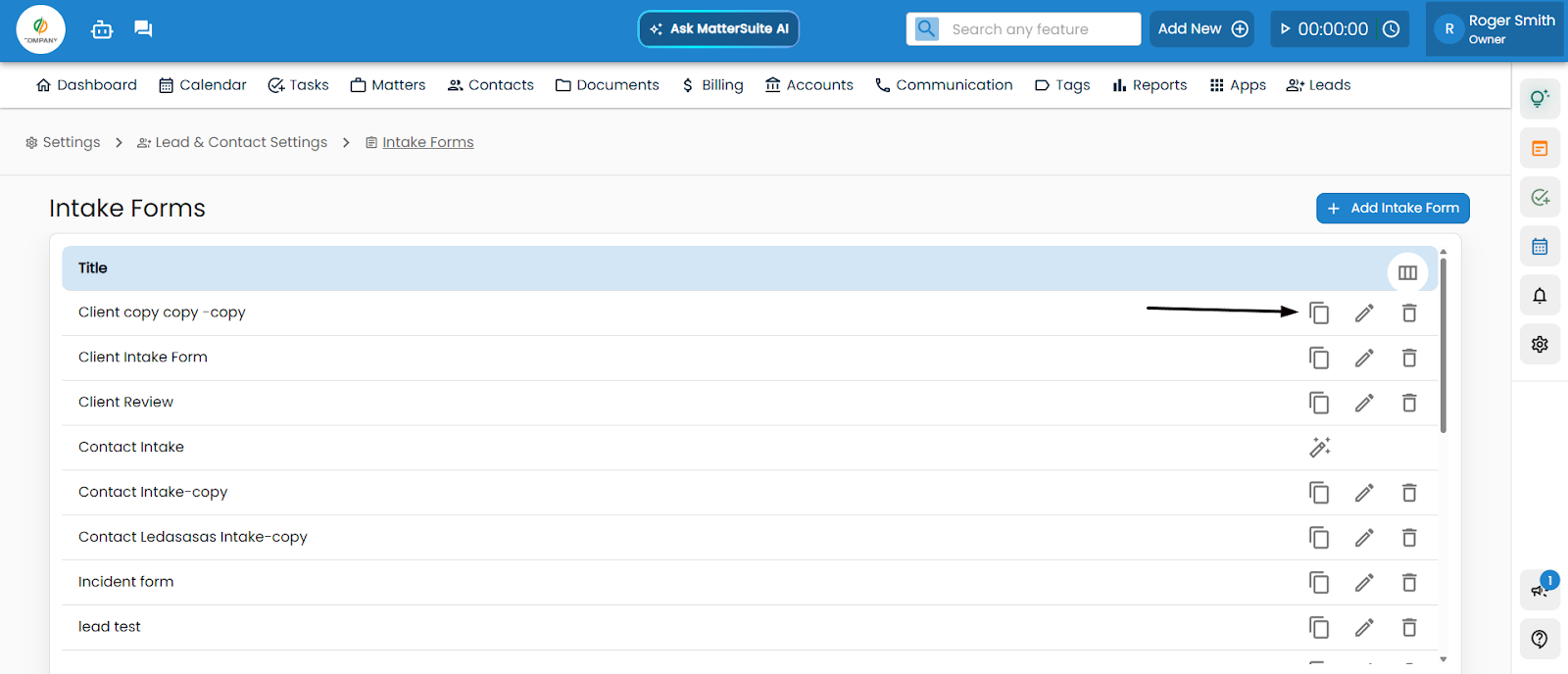1568x674 pixels.
Task: Open the Add New dropdown
Action: (x=1202, y=29)
